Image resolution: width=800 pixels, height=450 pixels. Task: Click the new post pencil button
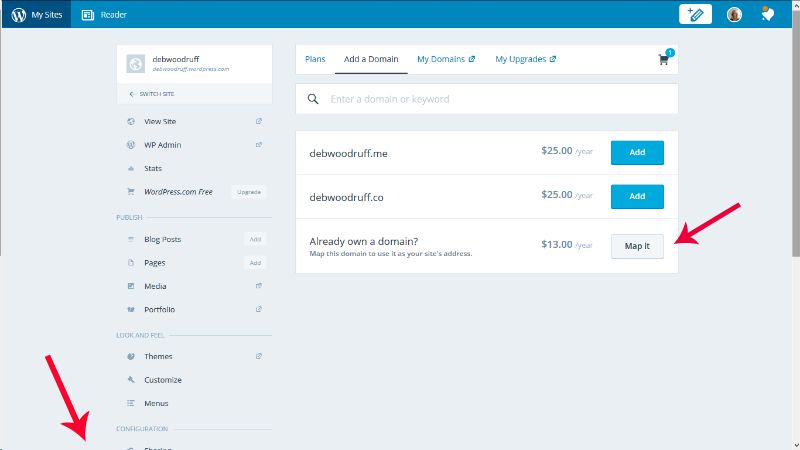pos(695,14)
